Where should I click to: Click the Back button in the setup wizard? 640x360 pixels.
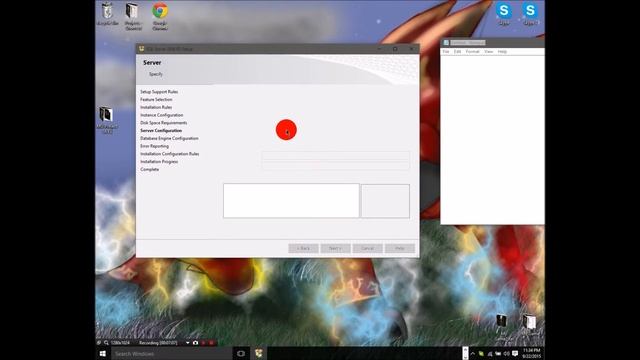(303, 248)
